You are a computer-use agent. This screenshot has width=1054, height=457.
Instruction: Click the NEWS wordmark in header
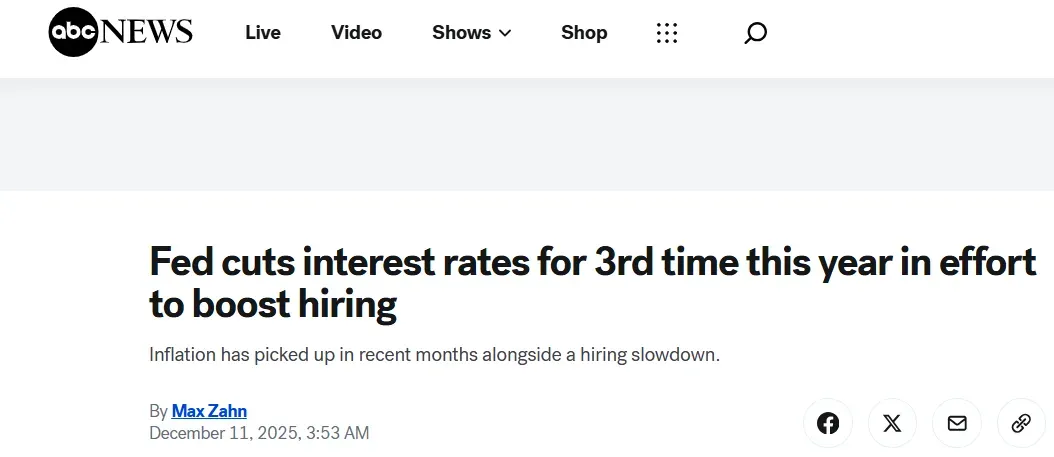(146, 33)
